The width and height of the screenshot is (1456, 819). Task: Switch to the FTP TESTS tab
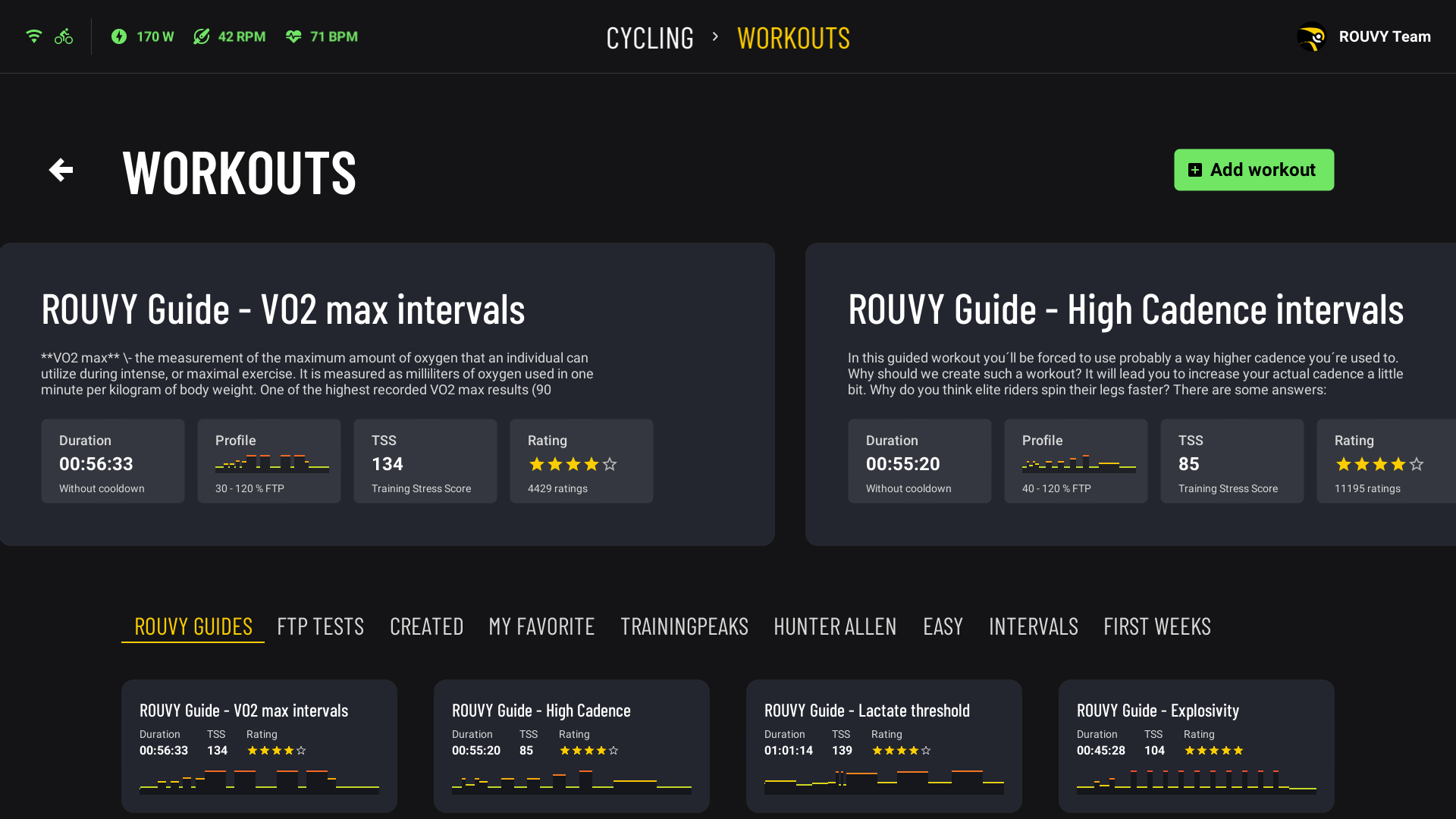(x=320, y=626)
